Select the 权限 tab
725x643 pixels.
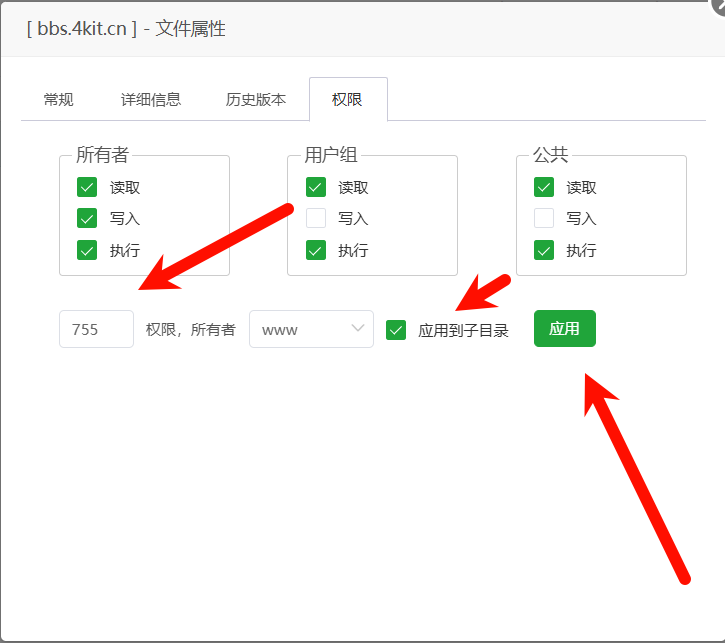tap(347, 100)
